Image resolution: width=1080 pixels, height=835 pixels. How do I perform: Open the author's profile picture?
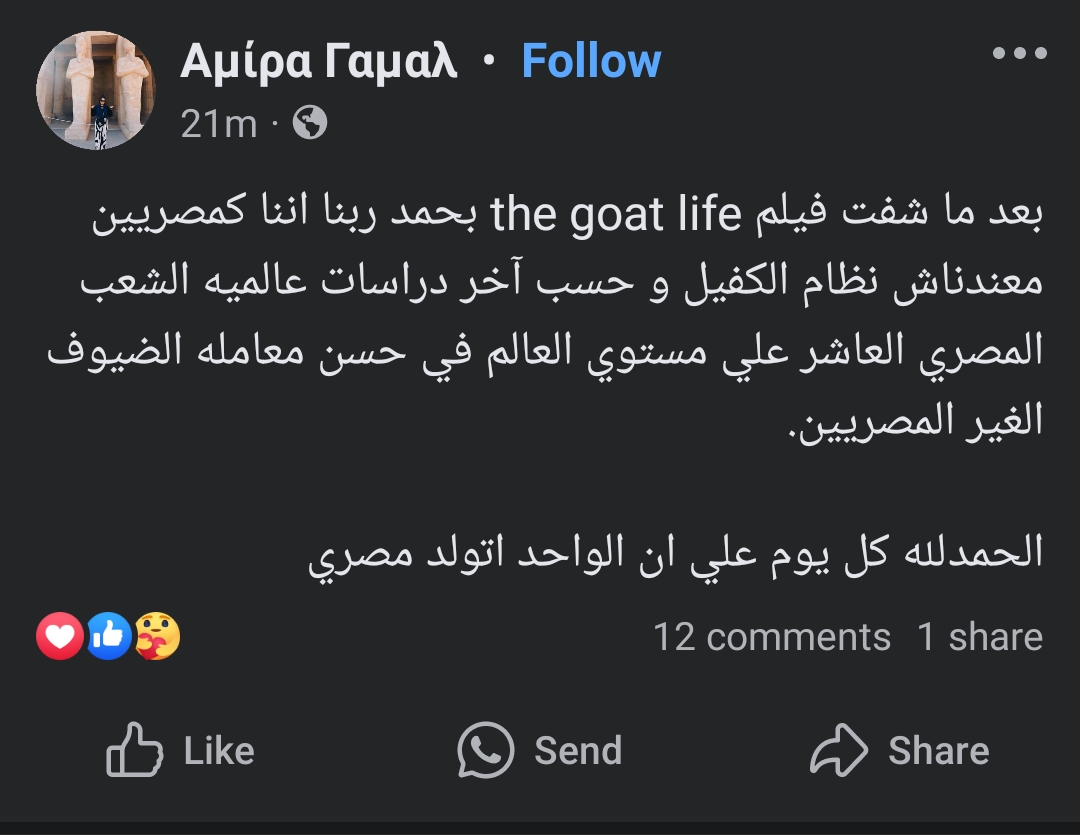tap(96, 90)
